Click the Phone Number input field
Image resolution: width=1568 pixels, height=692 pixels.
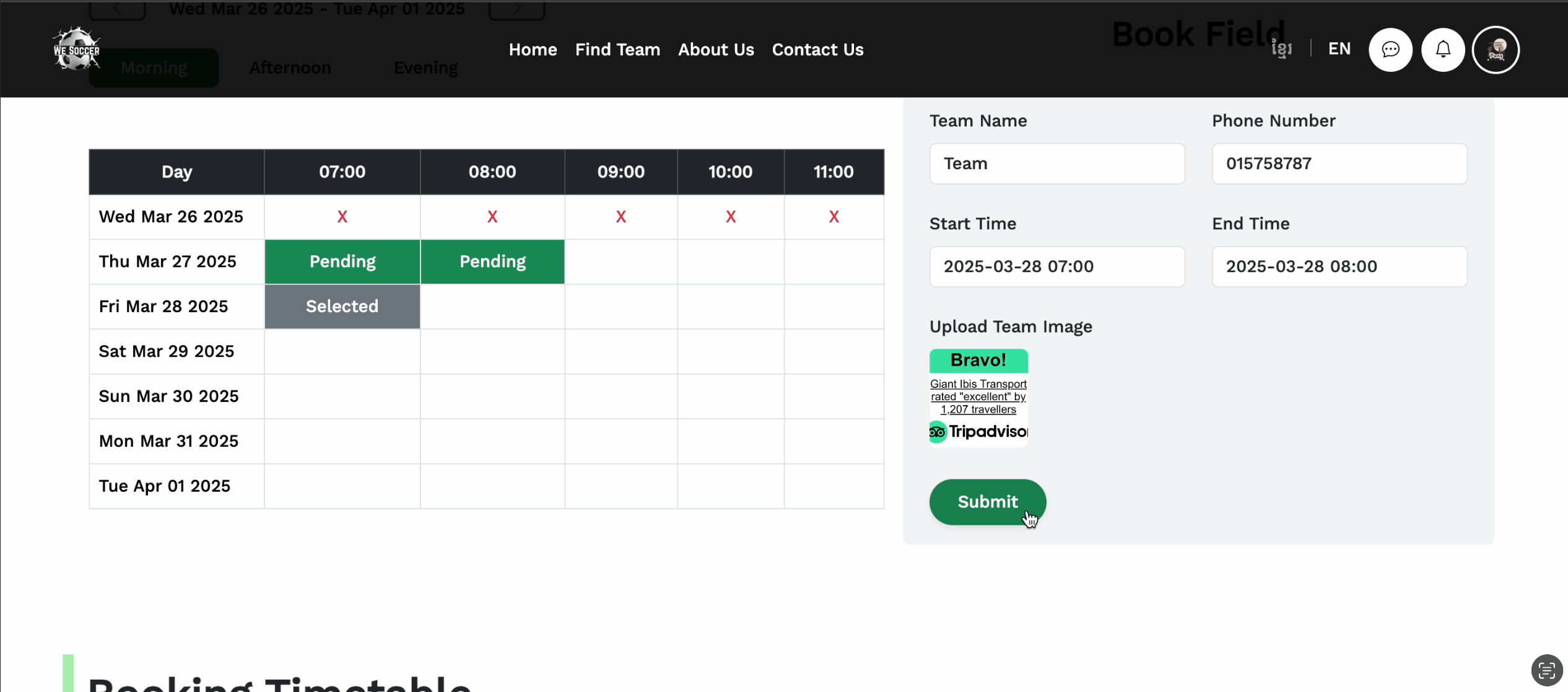(1339, 164)
